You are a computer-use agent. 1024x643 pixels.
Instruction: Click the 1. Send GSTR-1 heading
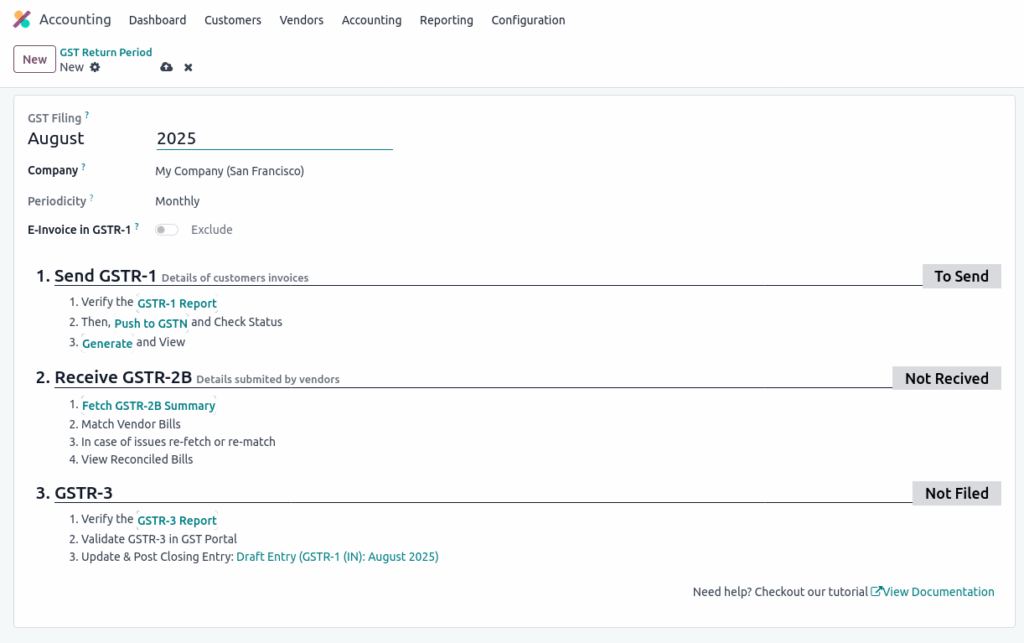click(96, 276)
